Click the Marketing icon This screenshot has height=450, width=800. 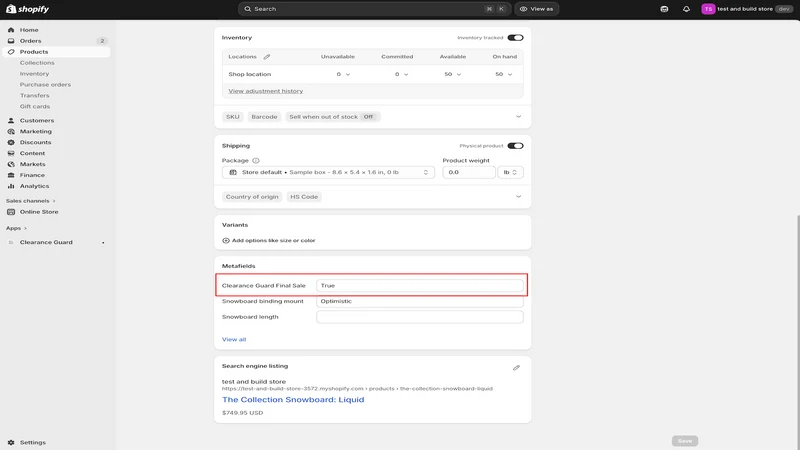pyautogui.click(x=11, y=131)
